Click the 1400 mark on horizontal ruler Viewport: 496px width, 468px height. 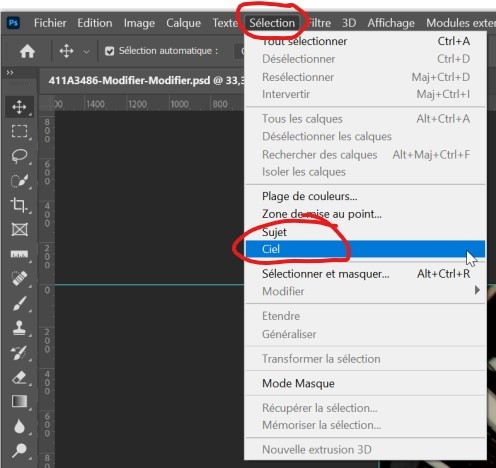[95, 104]
